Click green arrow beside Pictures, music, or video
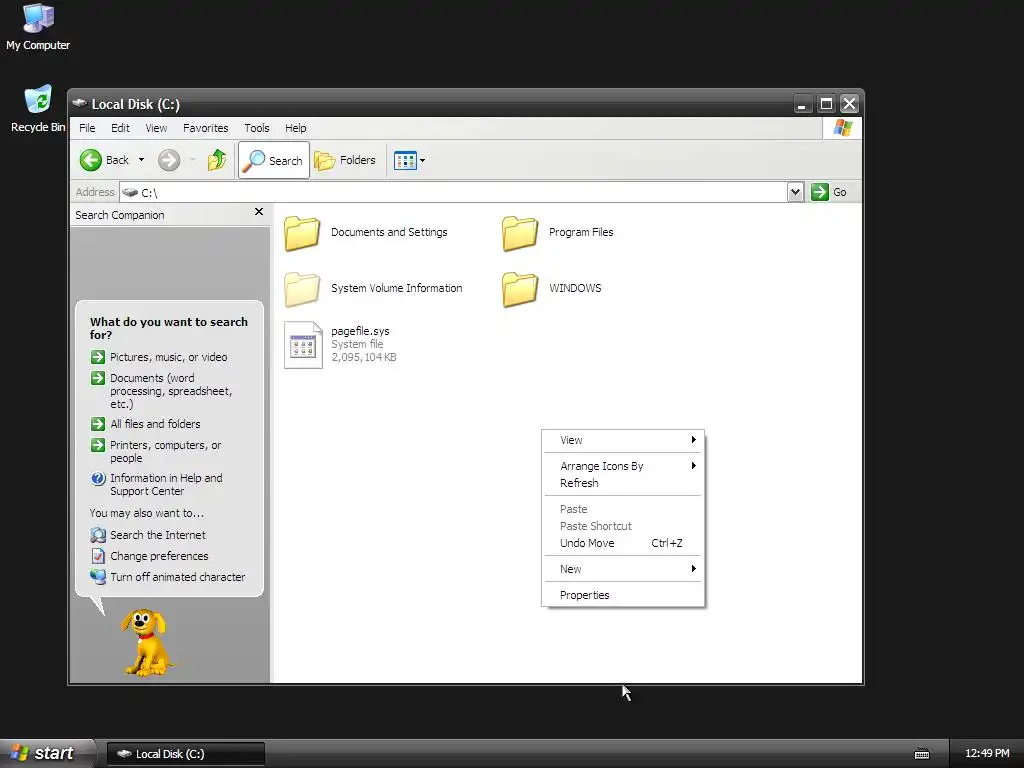Viewport: 1024px width, 768px height. 98,357
